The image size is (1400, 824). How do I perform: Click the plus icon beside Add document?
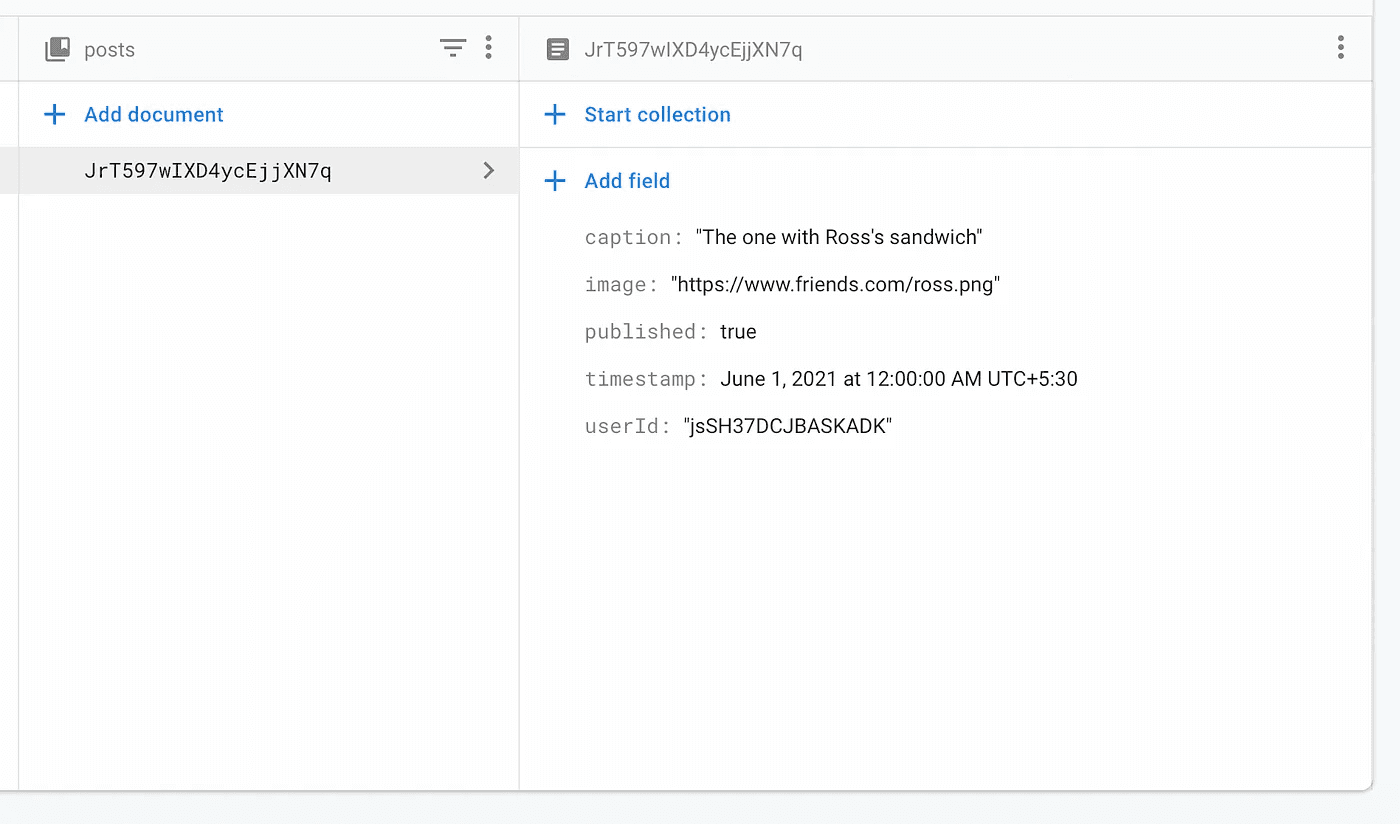(x=55, y=115)
